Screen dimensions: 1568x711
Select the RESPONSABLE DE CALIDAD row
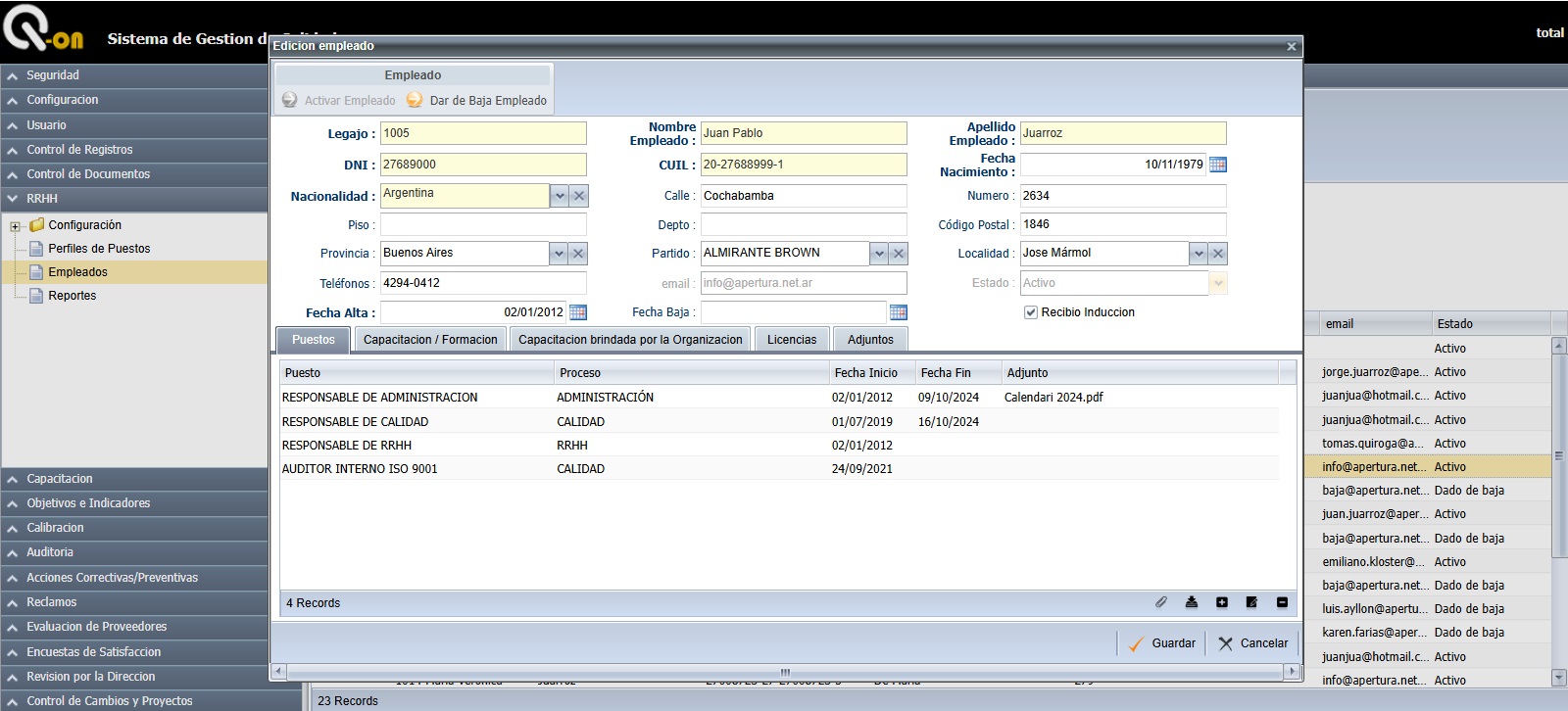[779, 422]
